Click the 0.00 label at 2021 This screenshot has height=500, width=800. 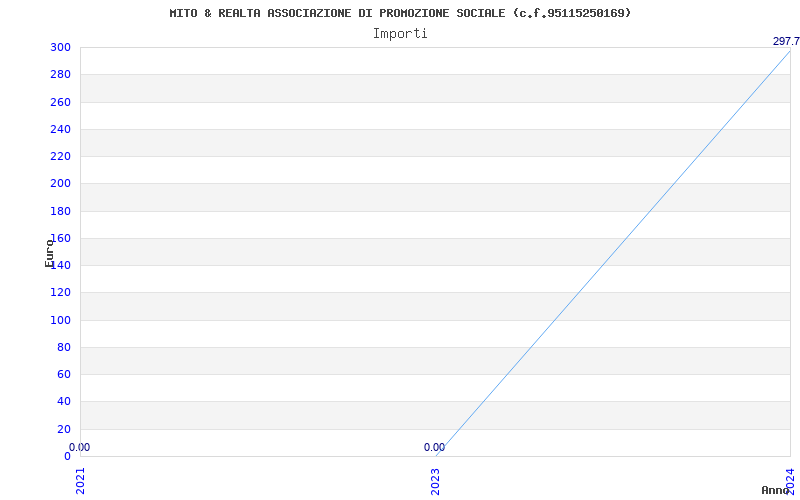pyautogui.click(x=79, y=447)
